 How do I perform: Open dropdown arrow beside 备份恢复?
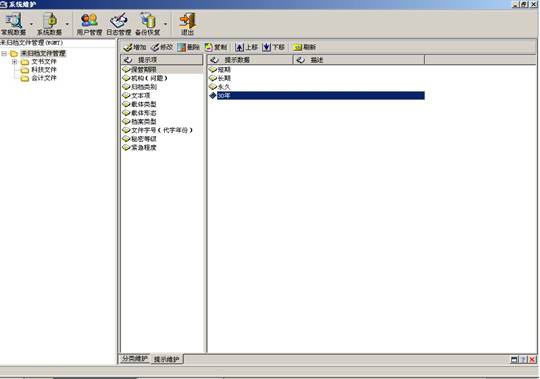[165, 24]
